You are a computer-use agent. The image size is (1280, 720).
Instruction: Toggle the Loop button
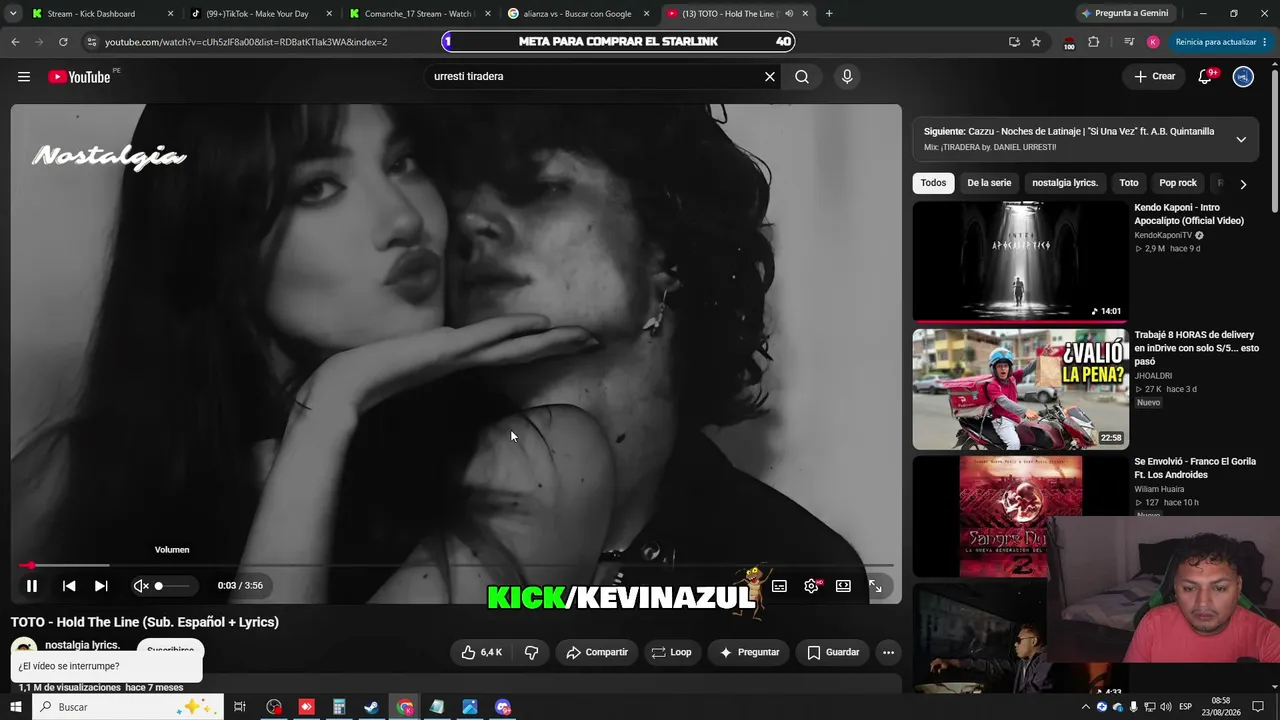tap(671, 653)
